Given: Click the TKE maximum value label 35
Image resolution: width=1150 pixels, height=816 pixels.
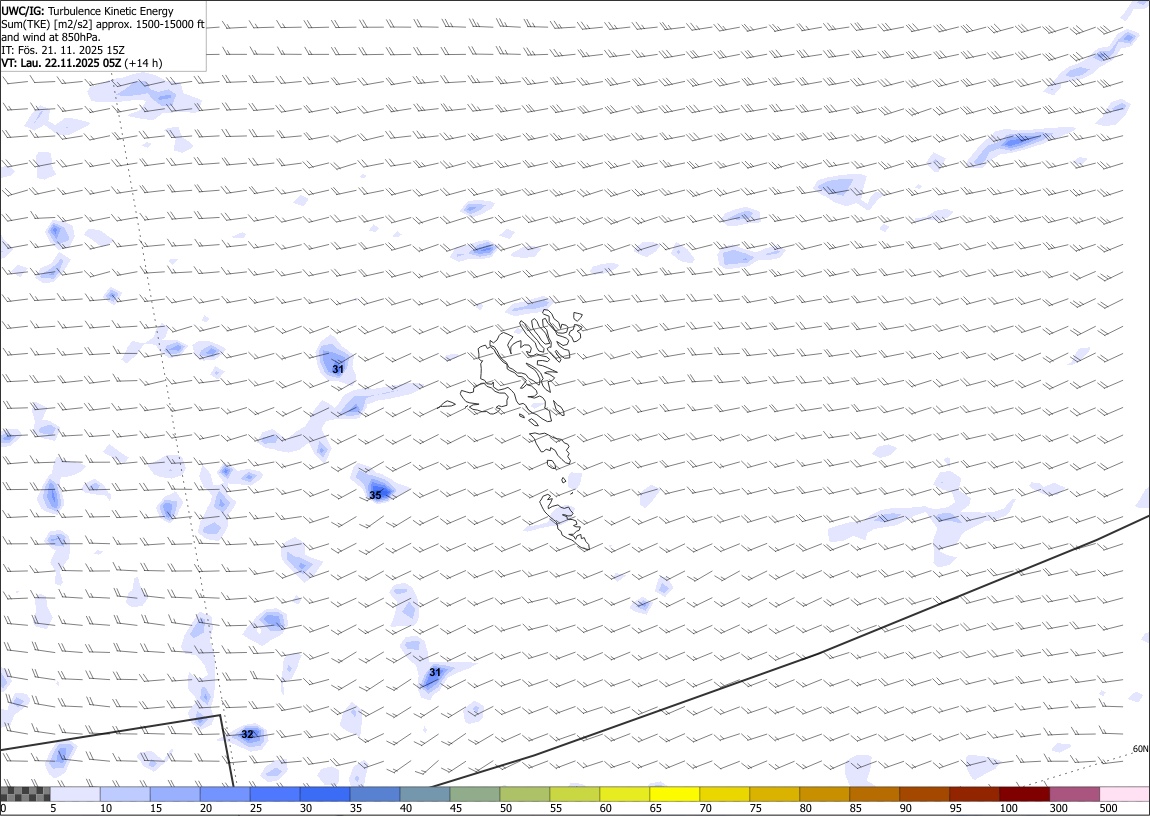Looking at the screenshot, I should tap(376, 496).
